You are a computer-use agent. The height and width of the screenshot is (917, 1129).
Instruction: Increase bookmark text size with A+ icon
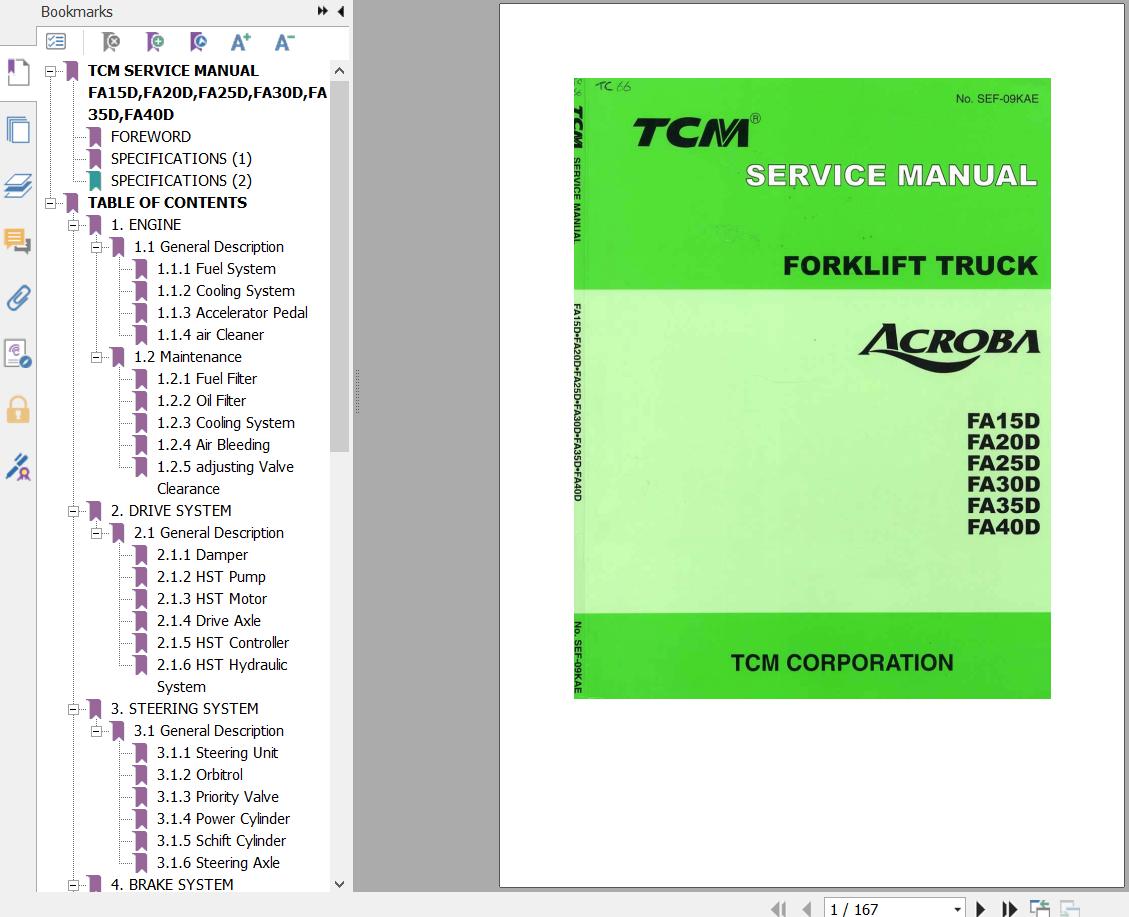pyautogui.click(x=240, y=42)
